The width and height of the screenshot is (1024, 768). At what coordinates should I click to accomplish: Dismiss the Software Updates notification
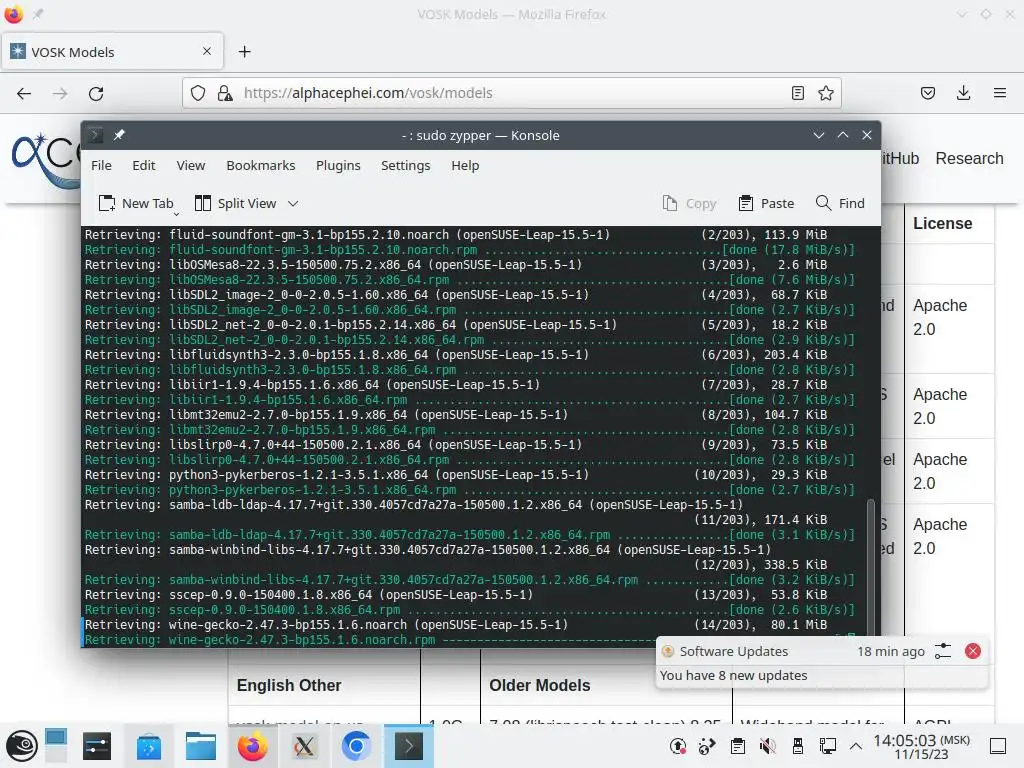[x=972, y=651]
